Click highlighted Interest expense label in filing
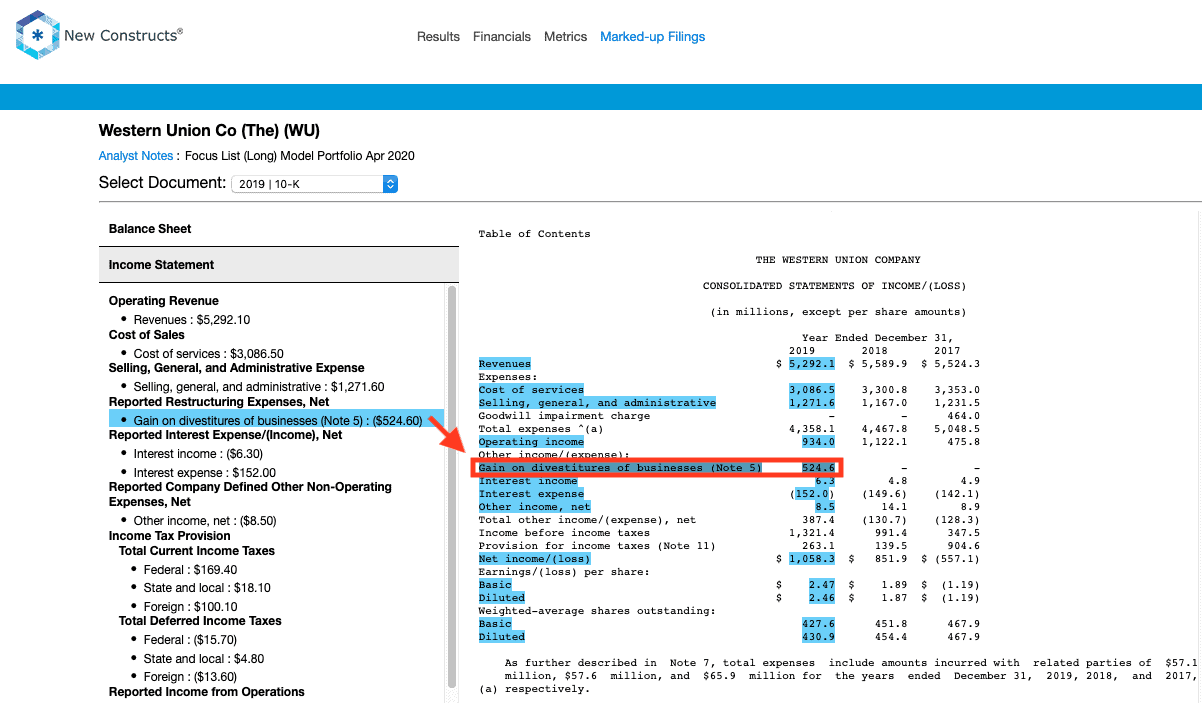This screenshot has height=703, width=1202. tap(531, 494)
